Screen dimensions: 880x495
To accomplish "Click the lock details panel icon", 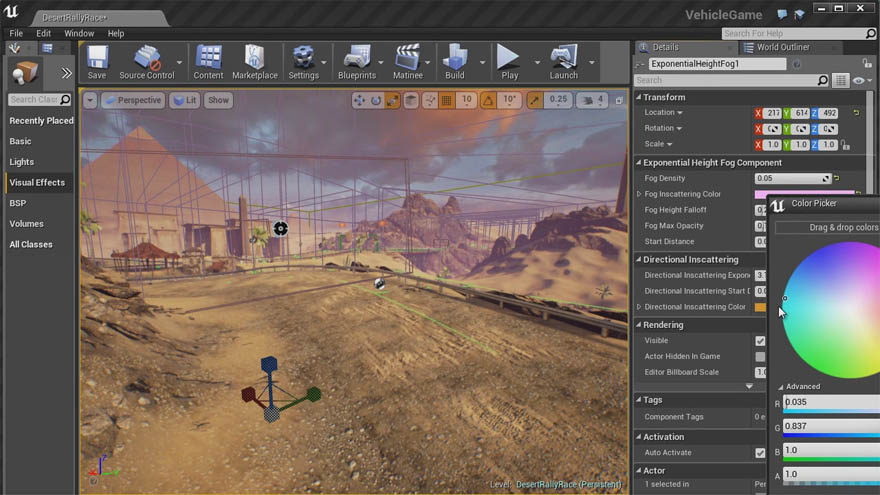I will click(867, 63).
